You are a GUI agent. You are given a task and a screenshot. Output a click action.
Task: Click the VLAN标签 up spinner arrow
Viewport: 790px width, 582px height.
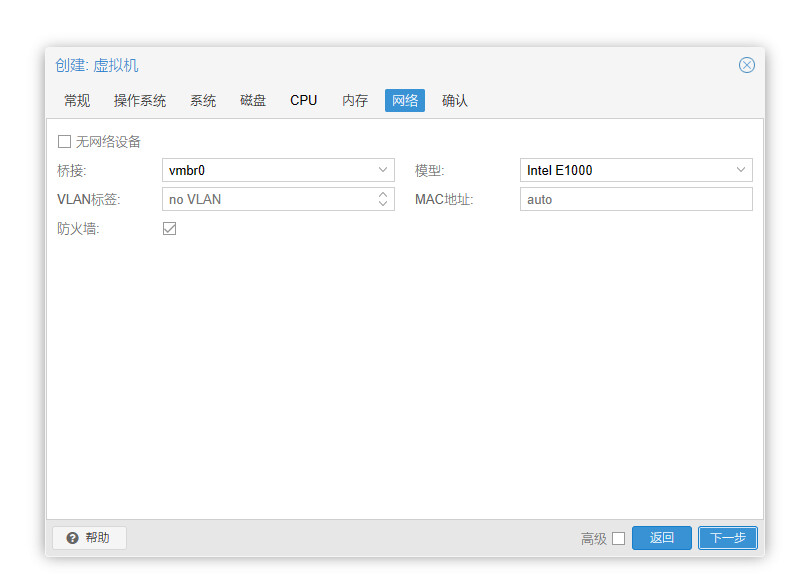[383, 195]
